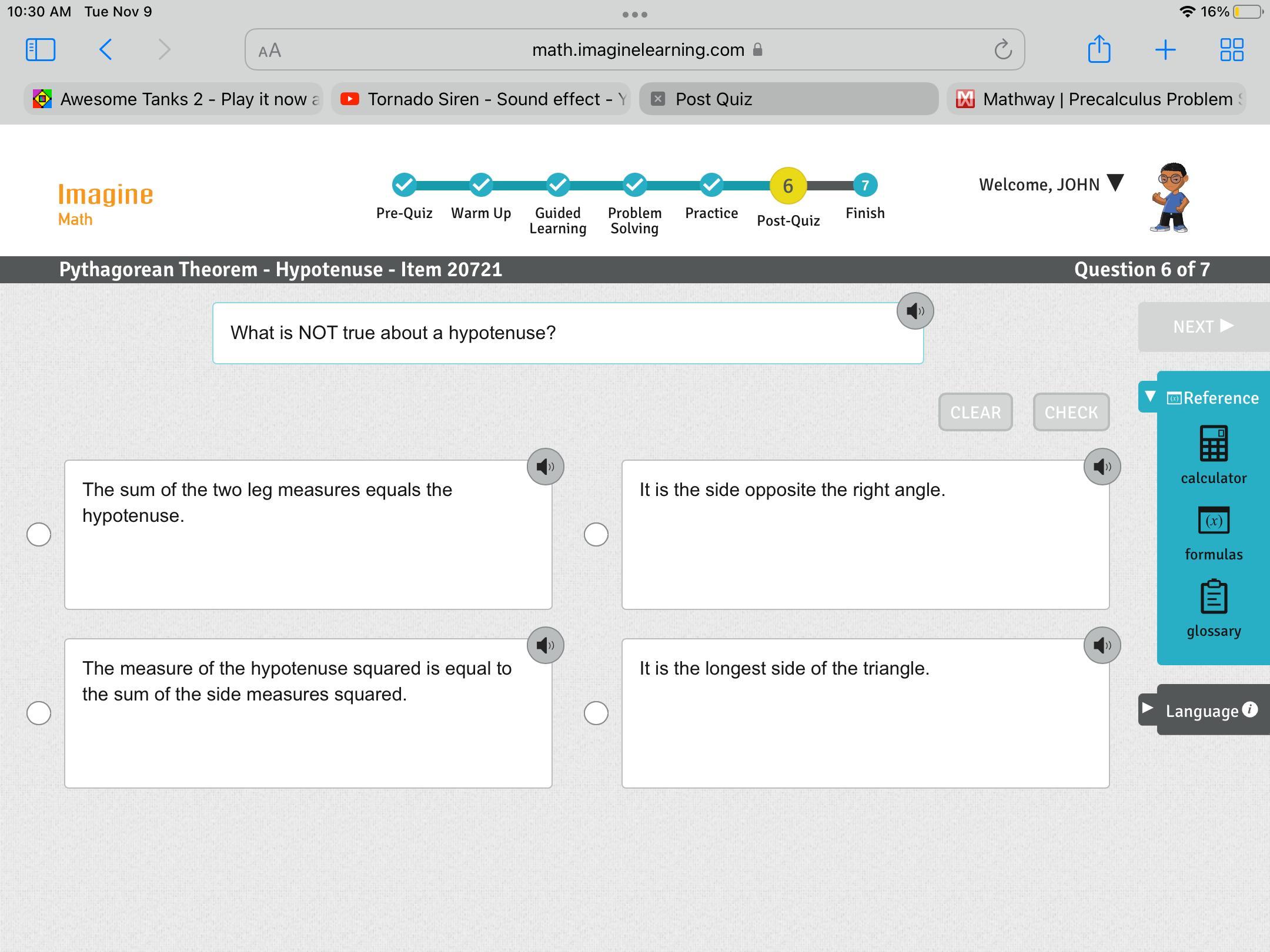Viewport: 1270px width, 952px height.
Task: Play audio for the longest side answer
Action: 1101,645
